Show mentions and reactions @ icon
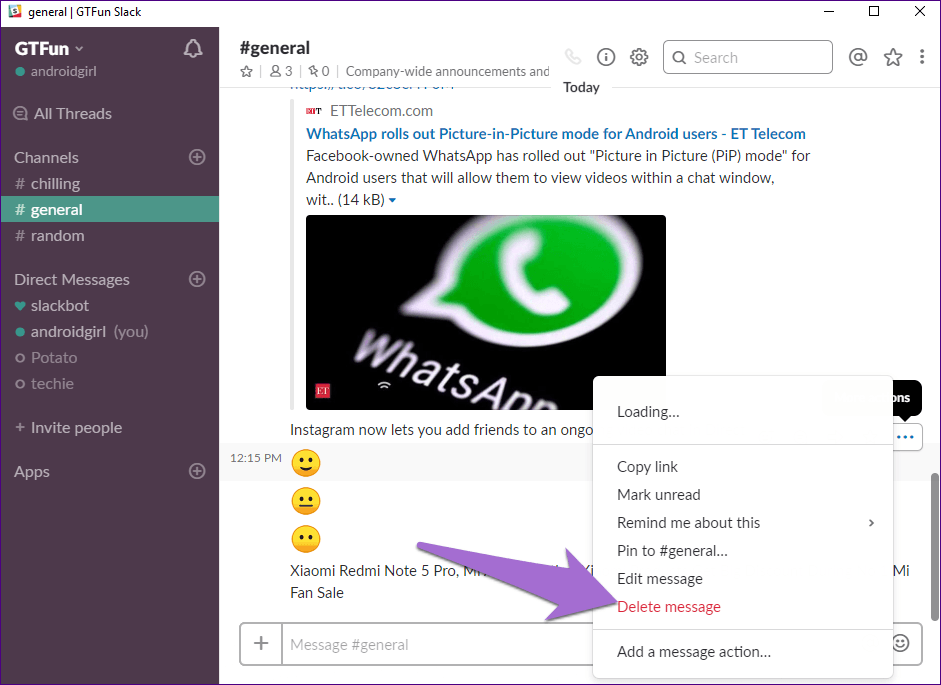The width and height of the screenshot is (941, 685). (858, 57)
